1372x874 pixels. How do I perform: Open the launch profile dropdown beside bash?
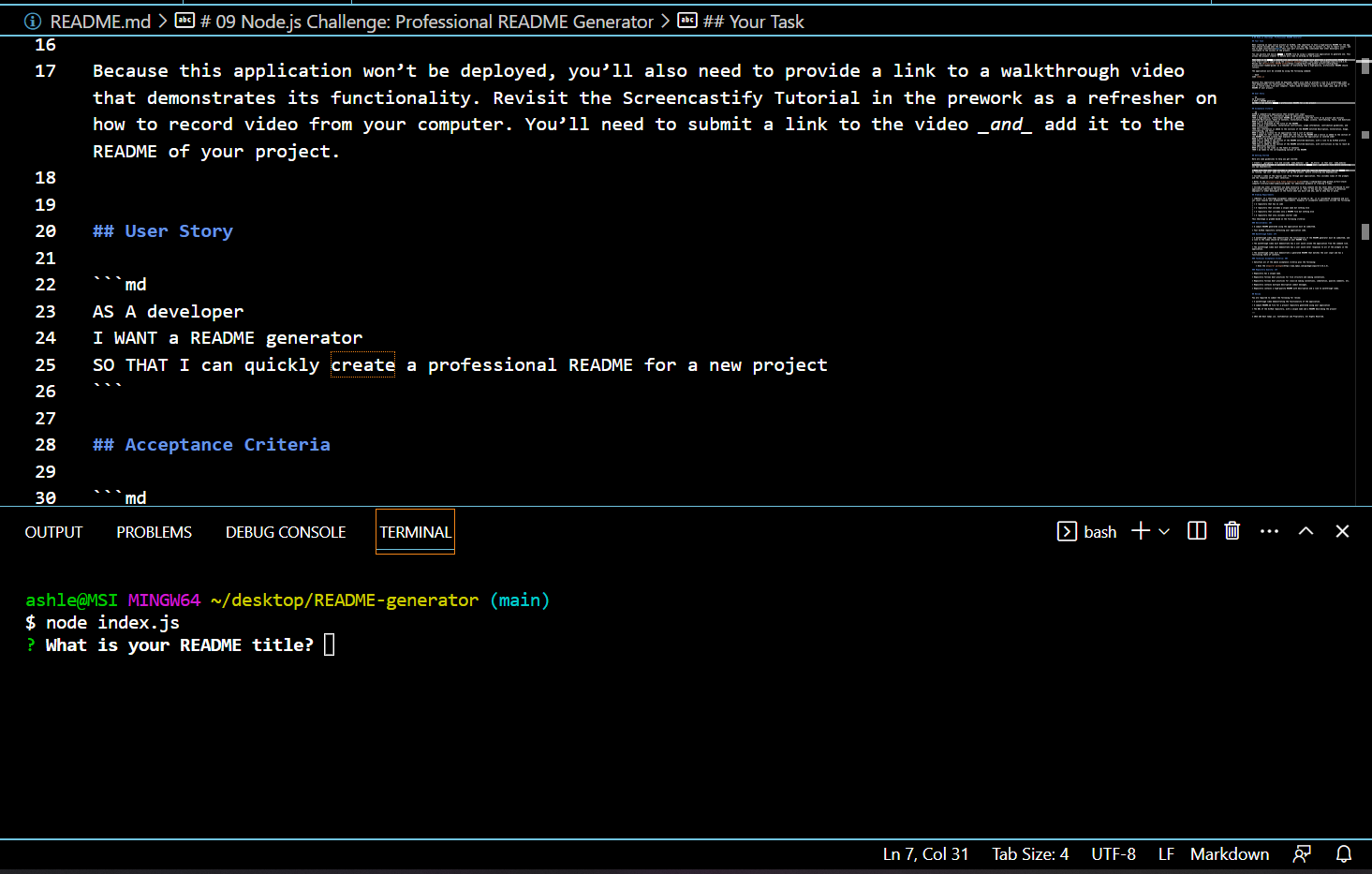click(1164, 531)
